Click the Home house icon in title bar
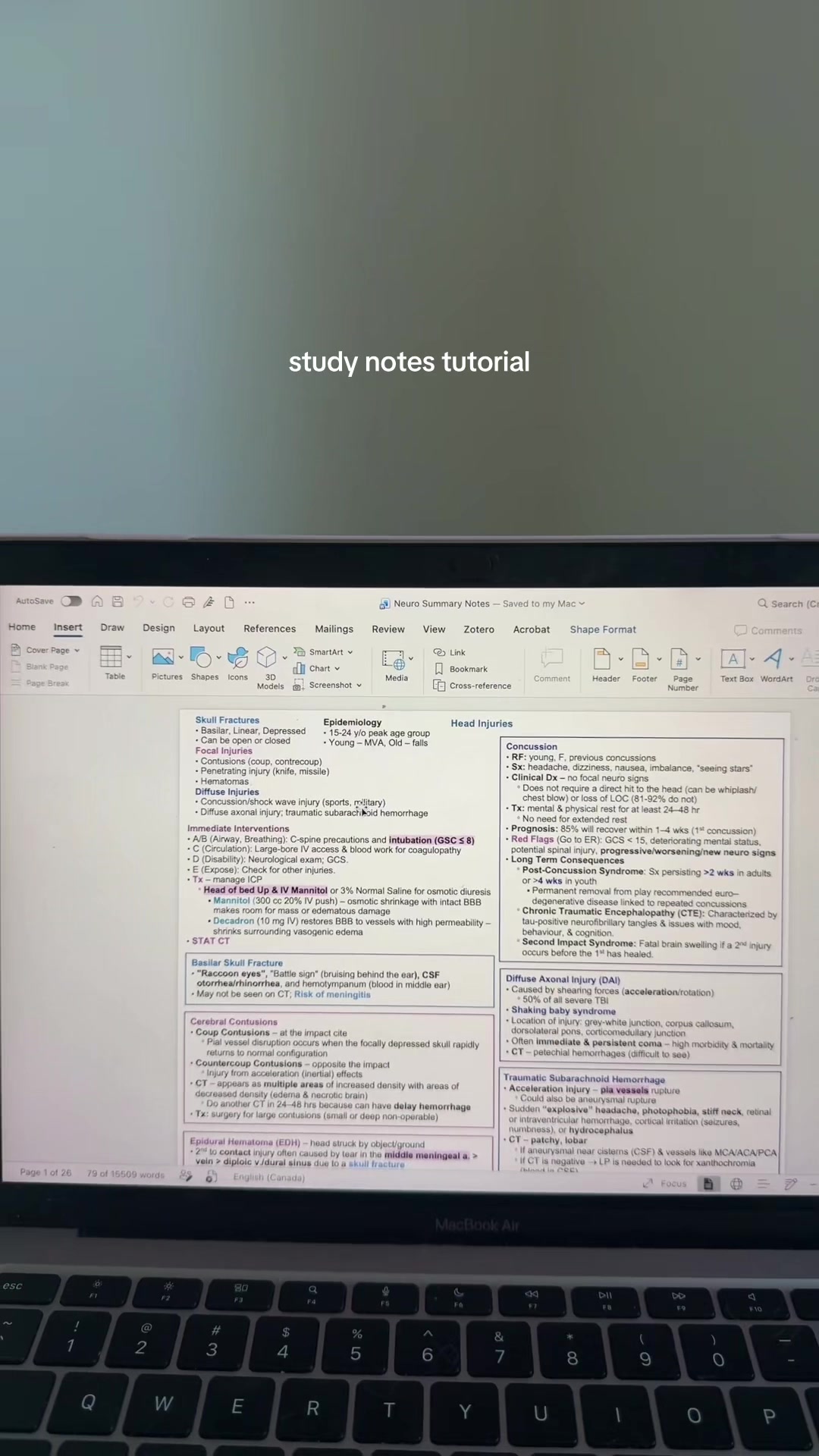The image size is (819, 1456). click(x=97, y=601)
